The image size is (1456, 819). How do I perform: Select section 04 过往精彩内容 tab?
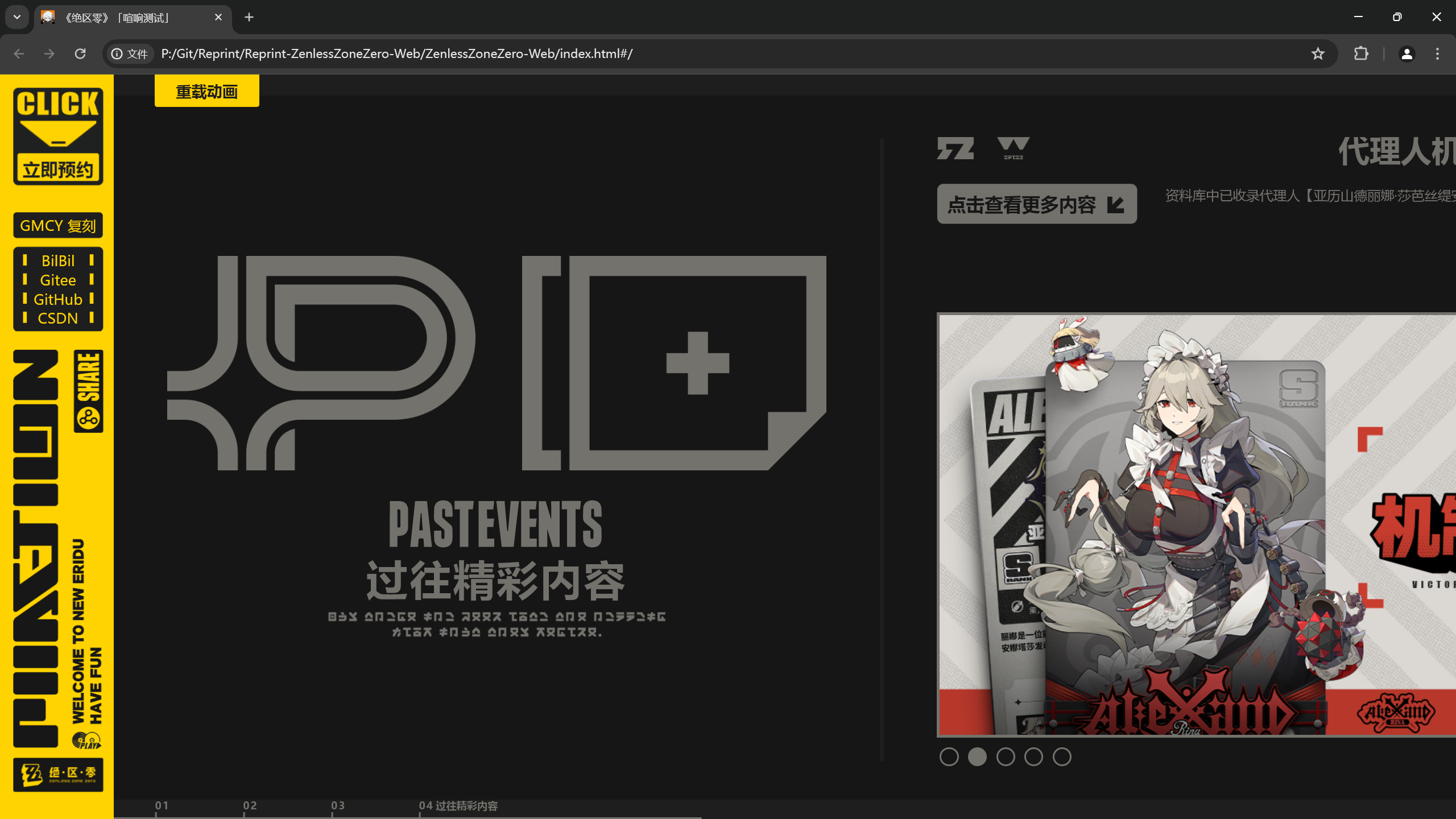(x=458, y=805)
